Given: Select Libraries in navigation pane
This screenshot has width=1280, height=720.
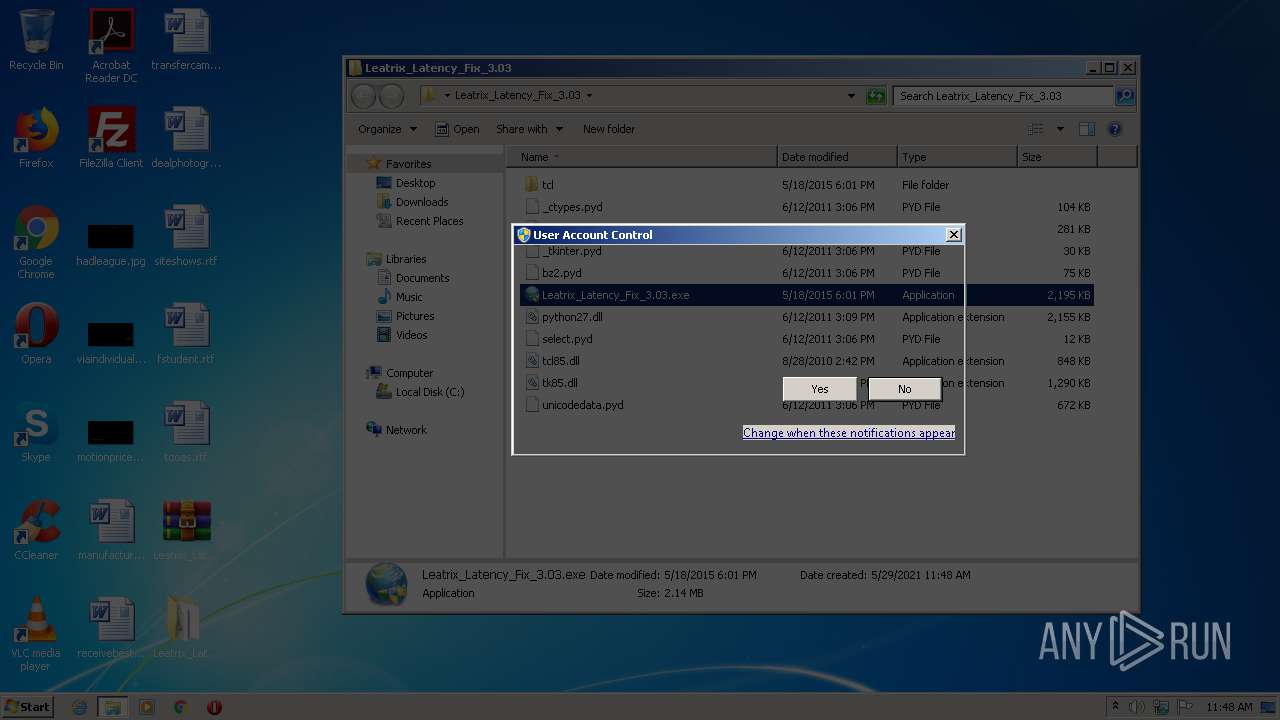Looking at the screenshot, I should coord(406,259).
